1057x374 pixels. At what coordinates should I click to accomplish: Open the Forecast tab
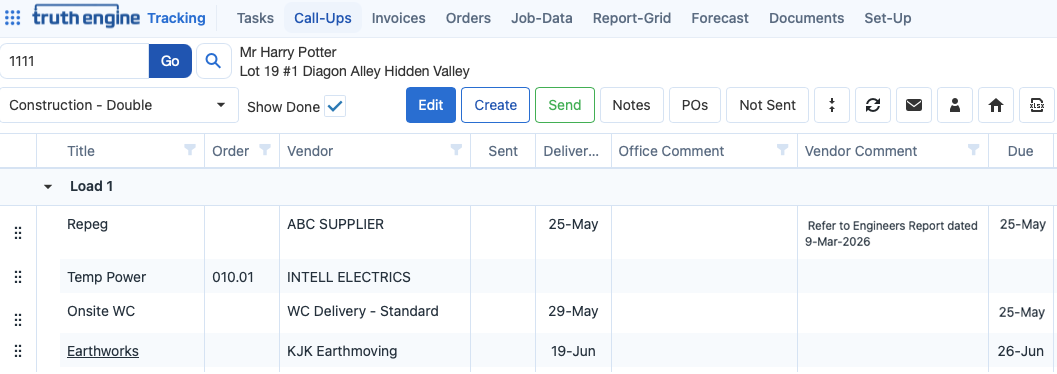pyautogui.click(x=720, y=18)
